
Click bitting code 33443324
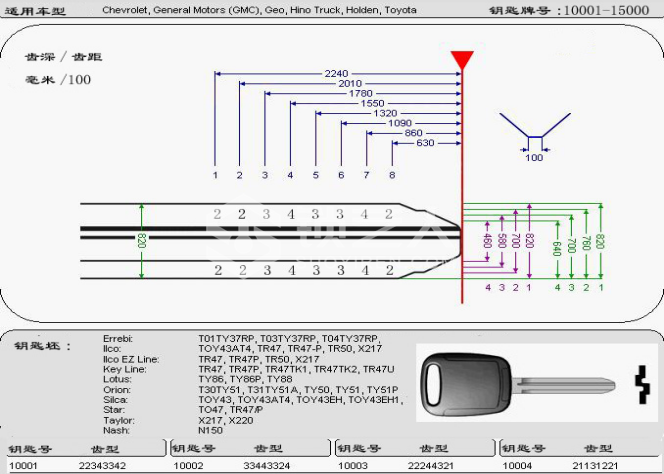[x=267, y=466]
